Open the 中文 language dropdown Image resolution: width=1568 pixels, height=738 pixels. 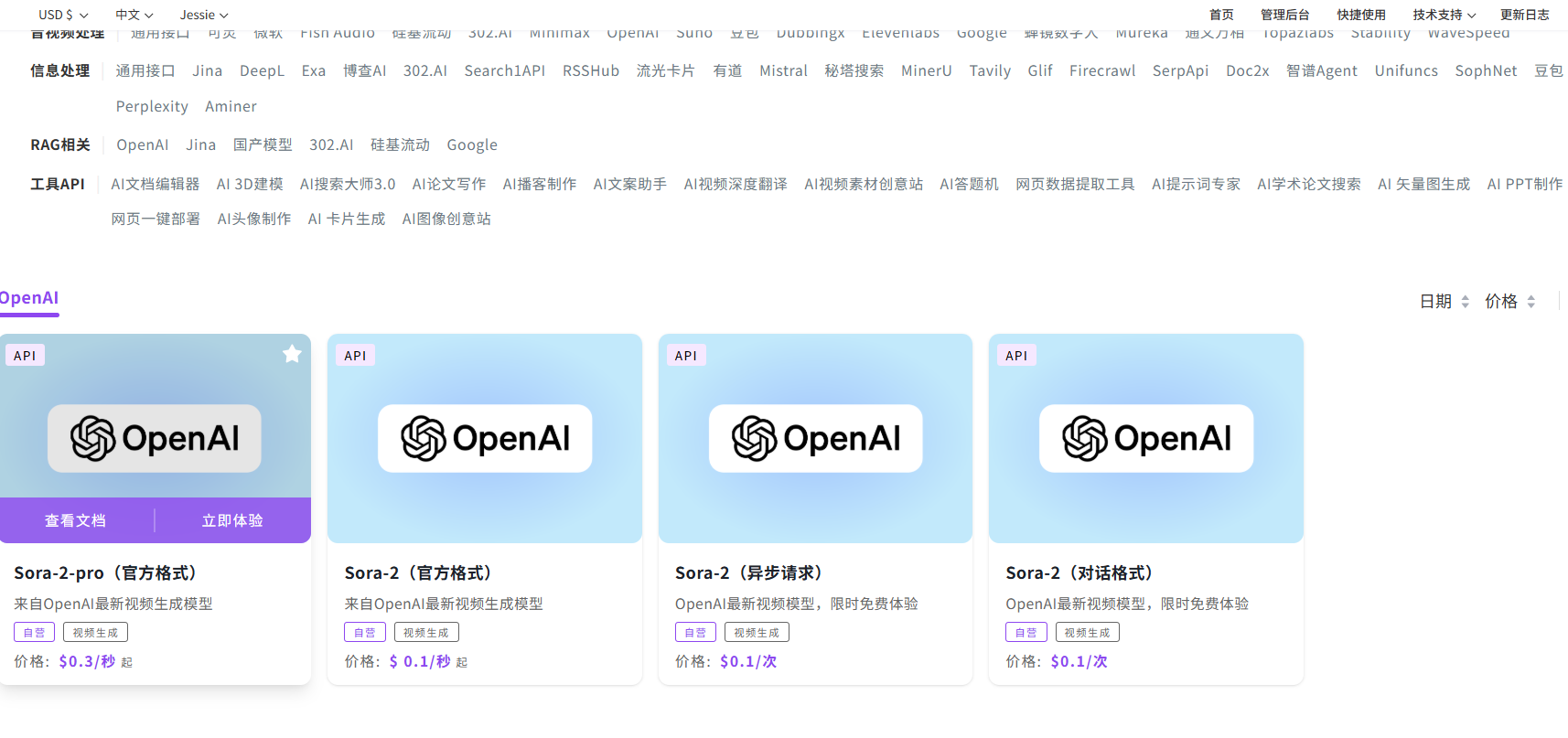click(134, 15)
